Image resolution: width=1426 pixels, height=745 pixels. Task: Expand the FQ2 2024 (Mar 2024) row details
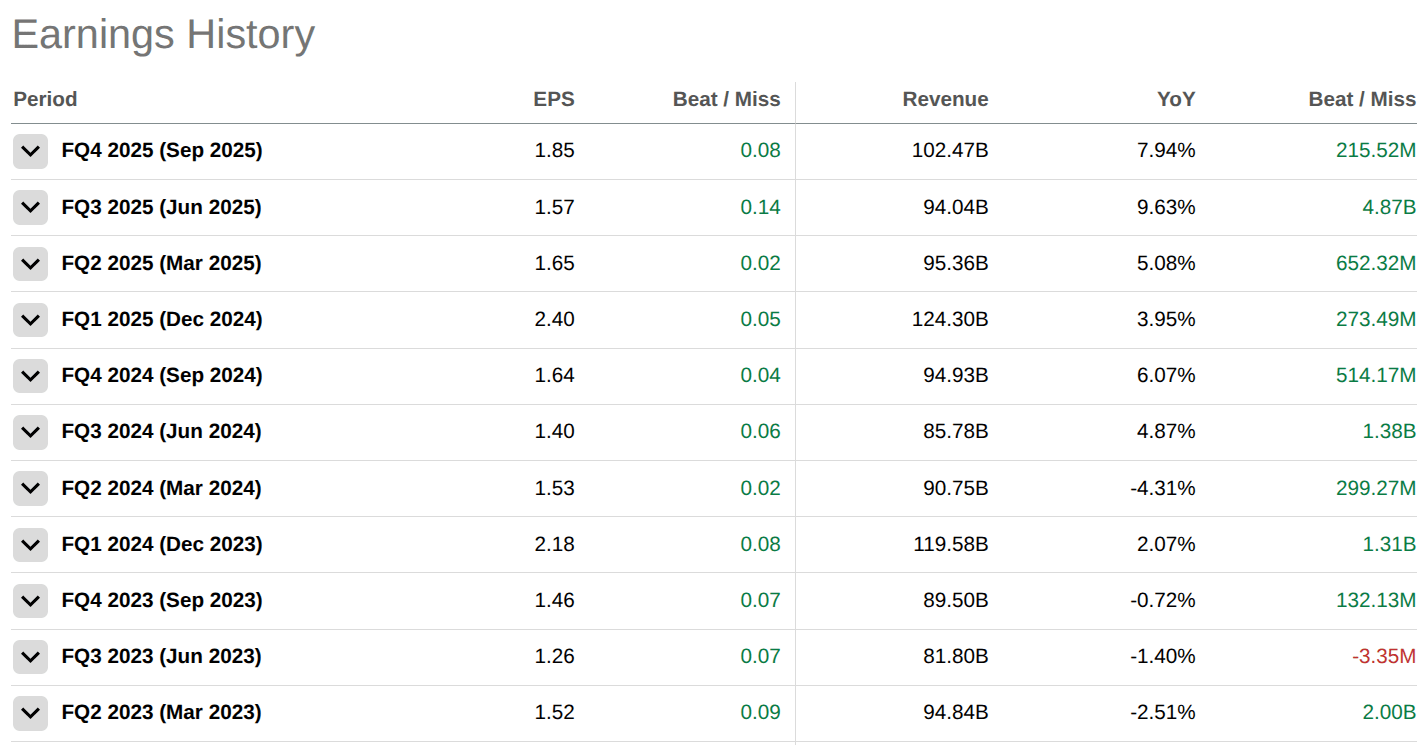(30, 488)
